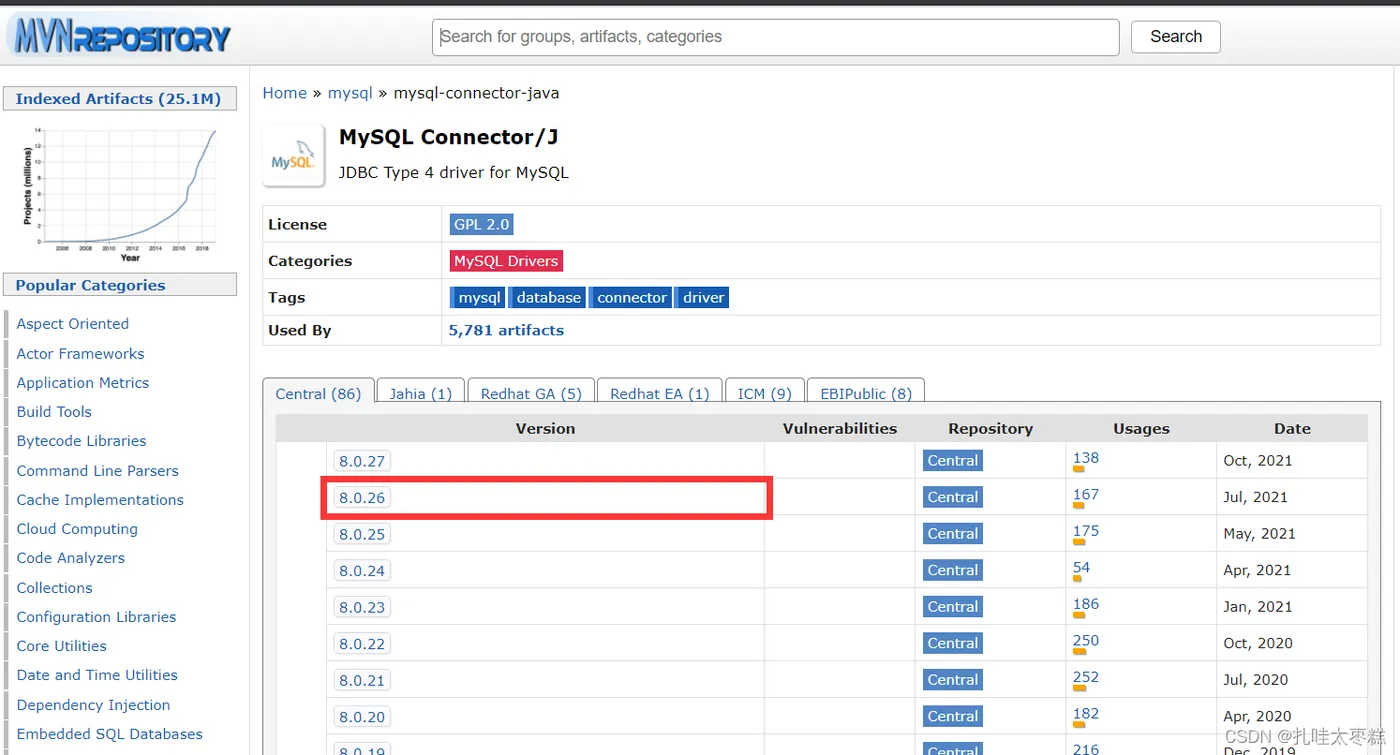This screenshot has width=1400, height=755.
Task: Open Collections category
Action: pos(54,588)
